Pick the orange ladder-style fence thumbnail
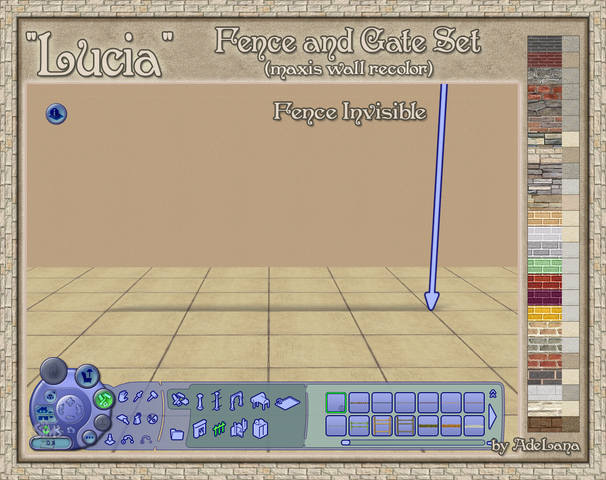606x480 pixels. tap(382, 426)
